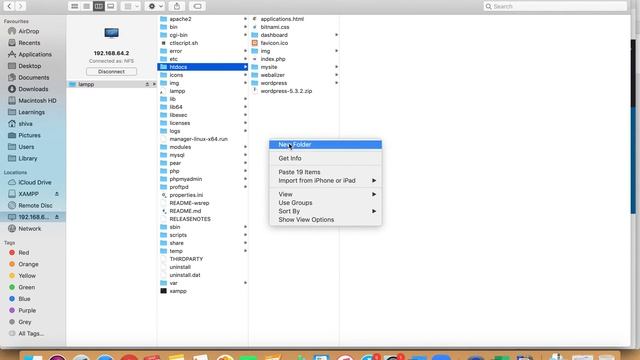Choose New Folder from the context menu

click(x=325, y=144)
